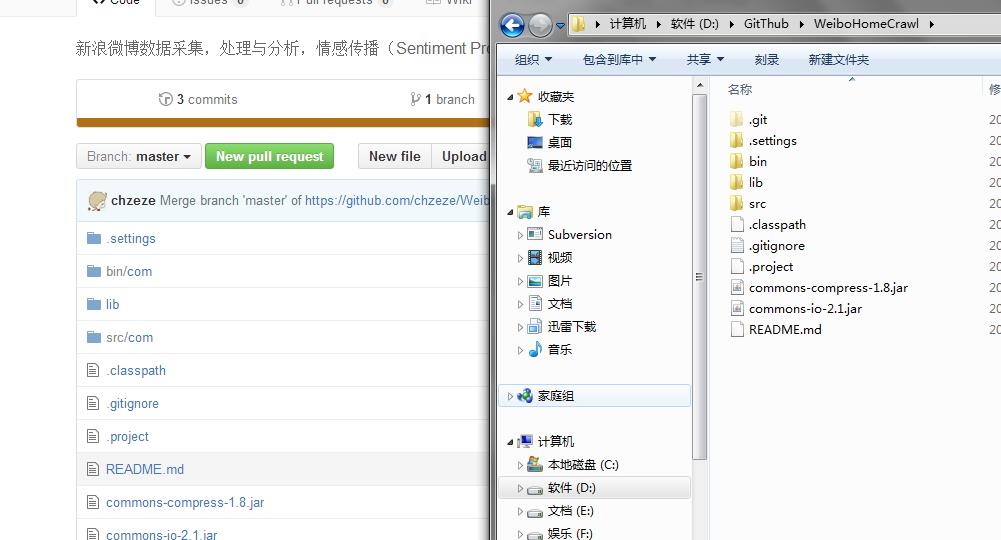View the 3 commits link on GitHub
The width and height of the screenshot is (1001, 540).
tap(198, 99)
